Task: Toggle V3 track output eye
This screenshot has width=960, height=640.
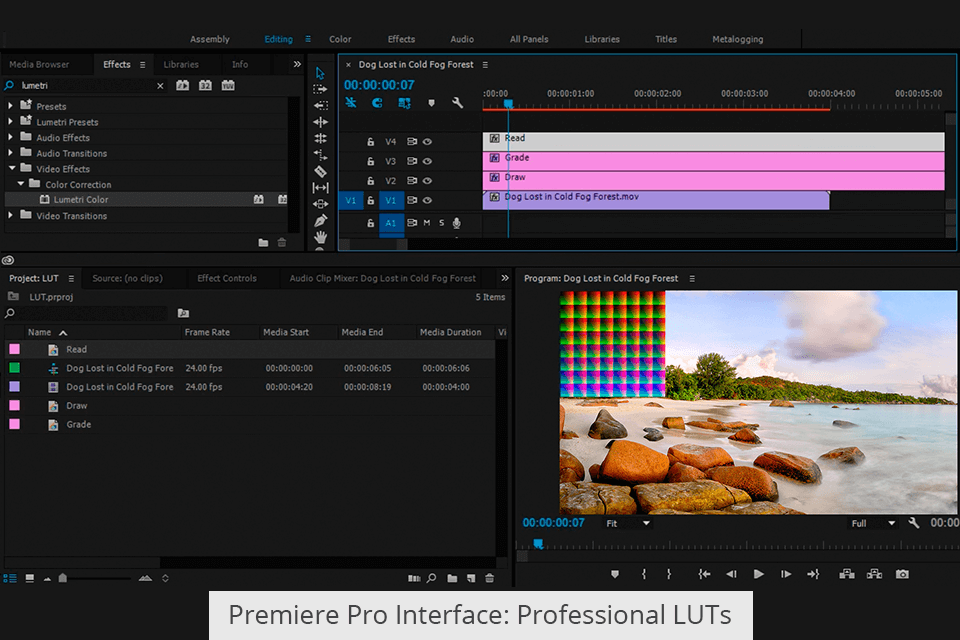Action: pos(427,161)
